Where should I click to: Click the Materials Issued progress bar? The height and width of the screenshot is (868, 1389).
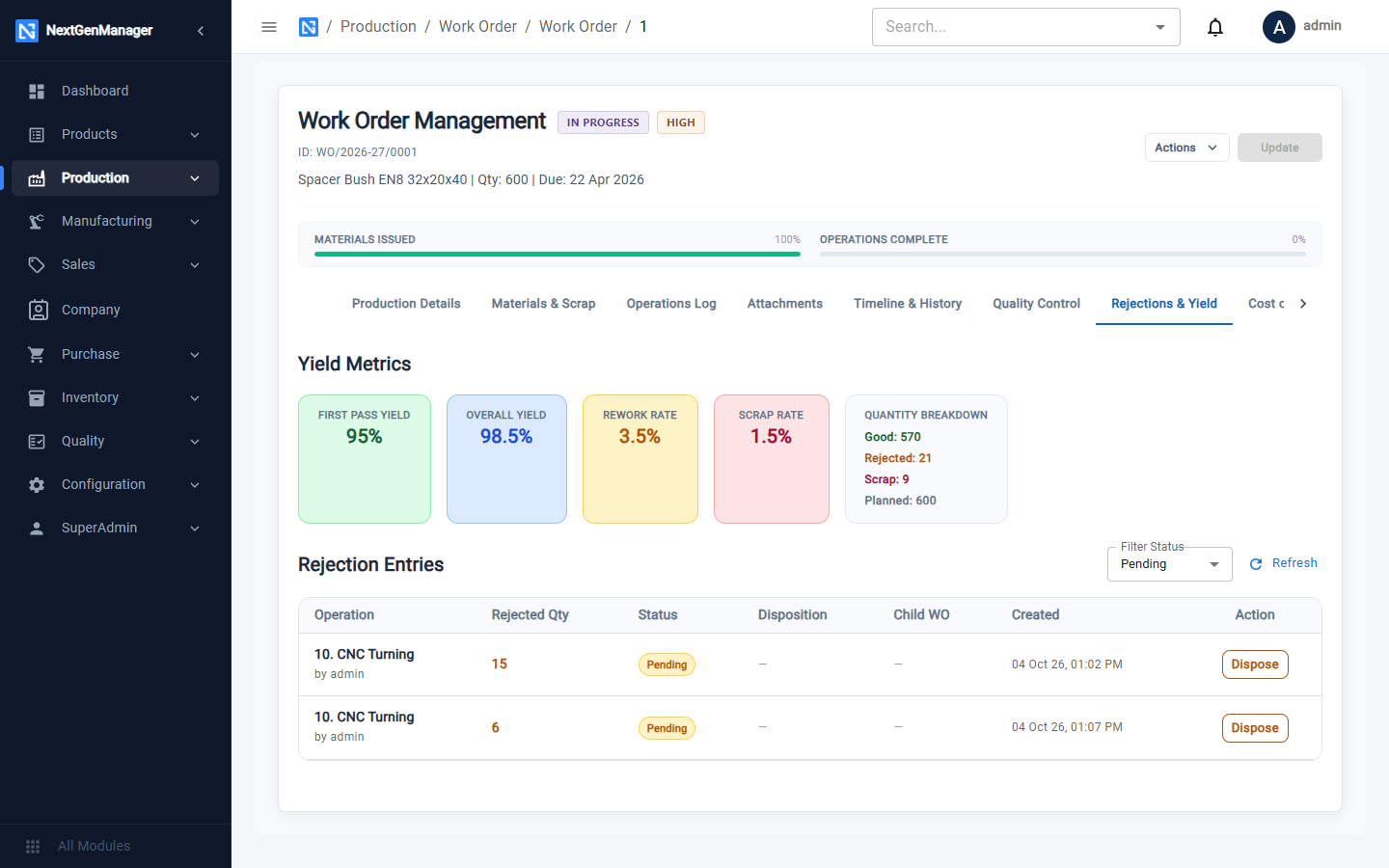tap(558, 254)
